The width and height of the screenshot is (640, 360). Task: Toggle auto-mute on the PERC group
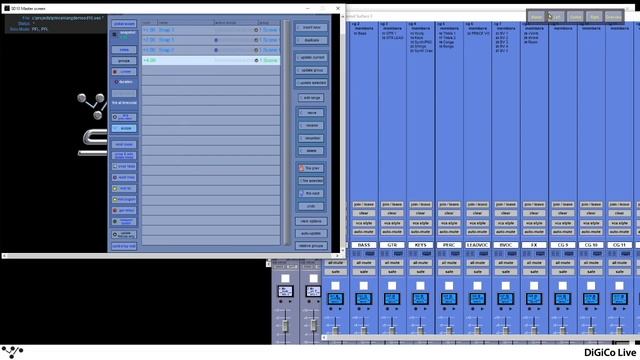449,231
